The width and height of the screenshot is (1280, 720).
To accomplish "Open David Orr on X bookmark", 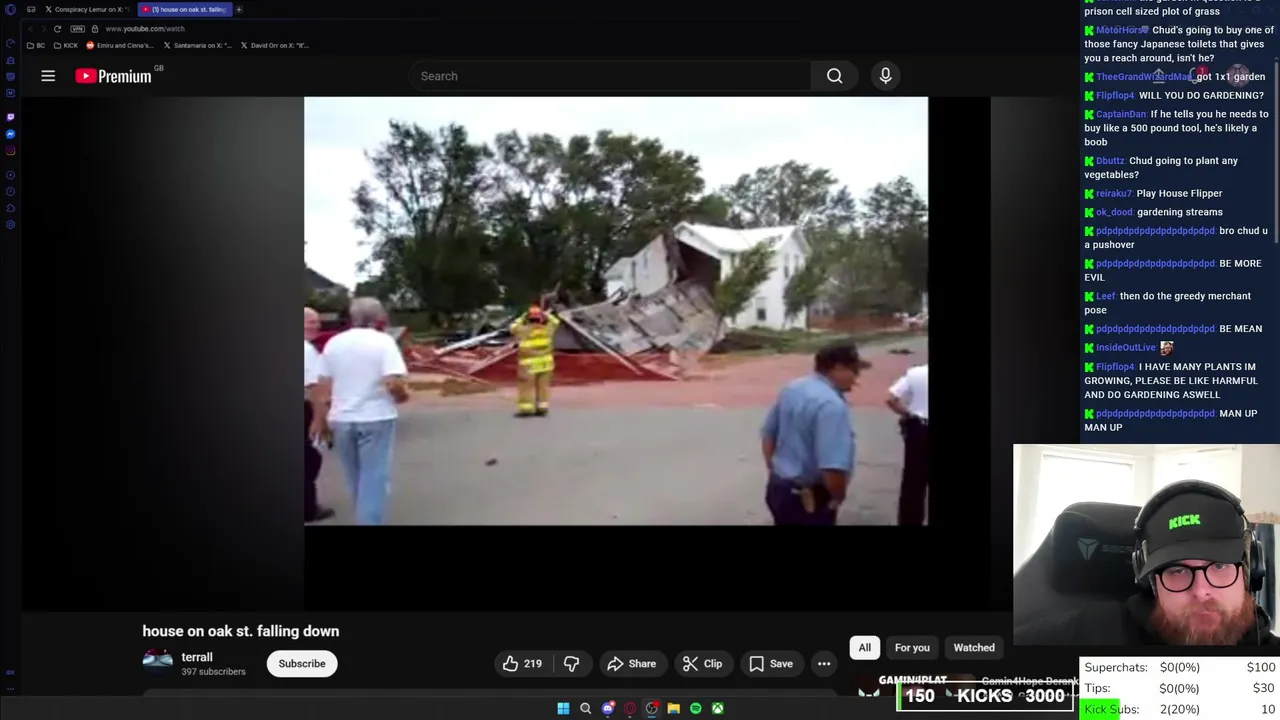I will click(275, 45).
